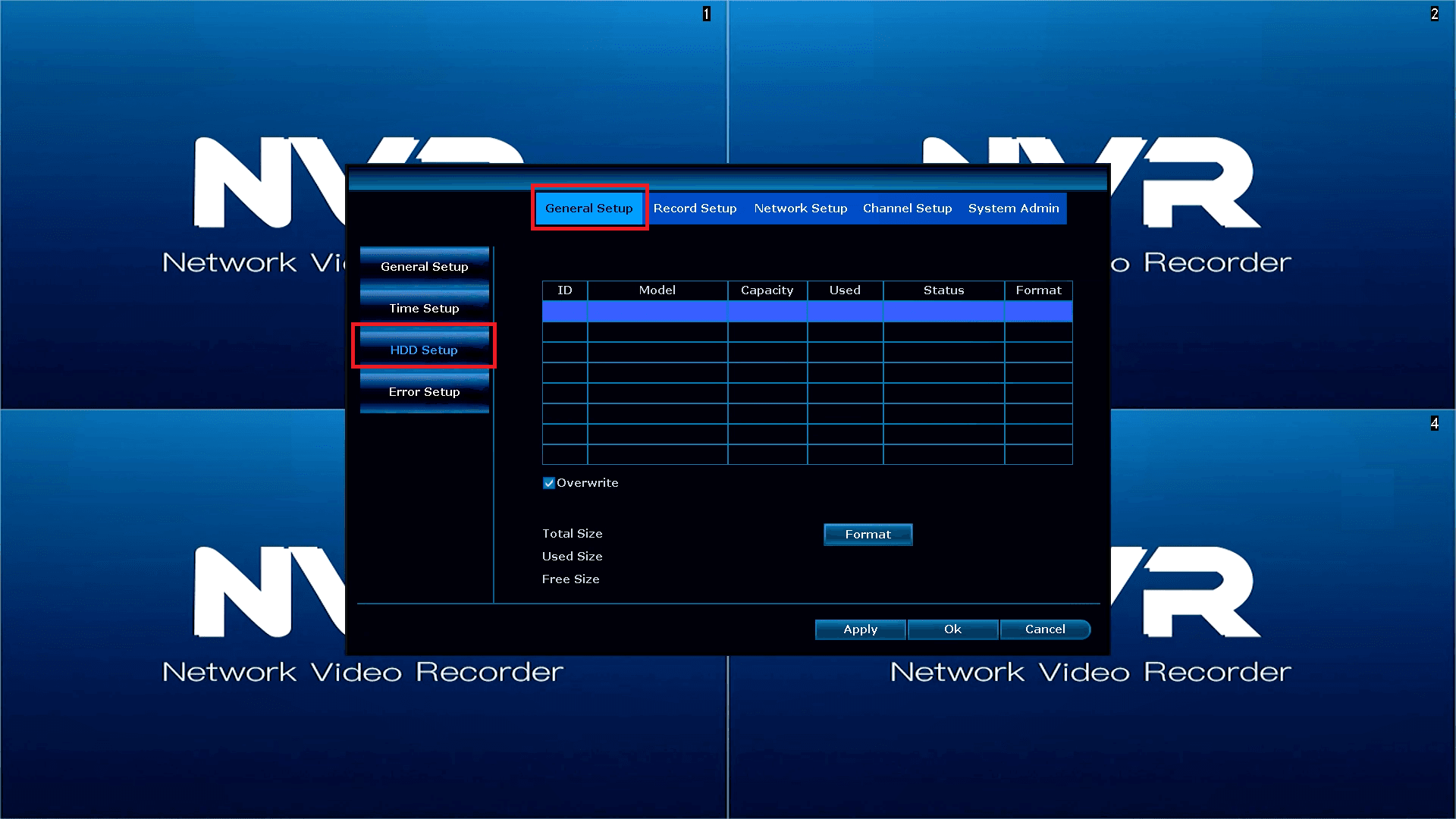
Task: Toggle the Overwrite checkbox
Action: 549,483
